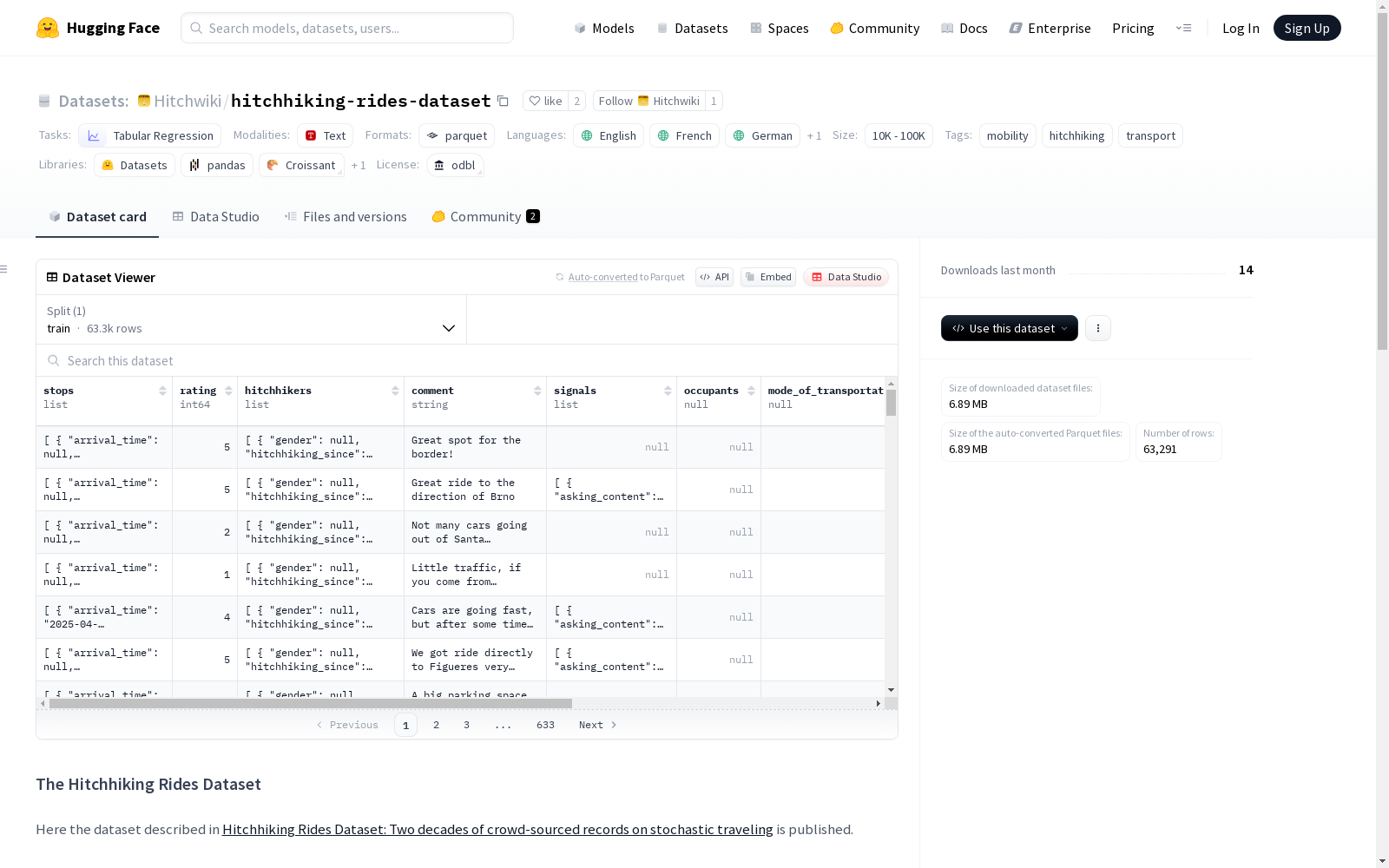Open Enterprise in the top navigation
The width and height of the screenshot is (1389, 868).
pyautogui.click(x=1050, y=28)
